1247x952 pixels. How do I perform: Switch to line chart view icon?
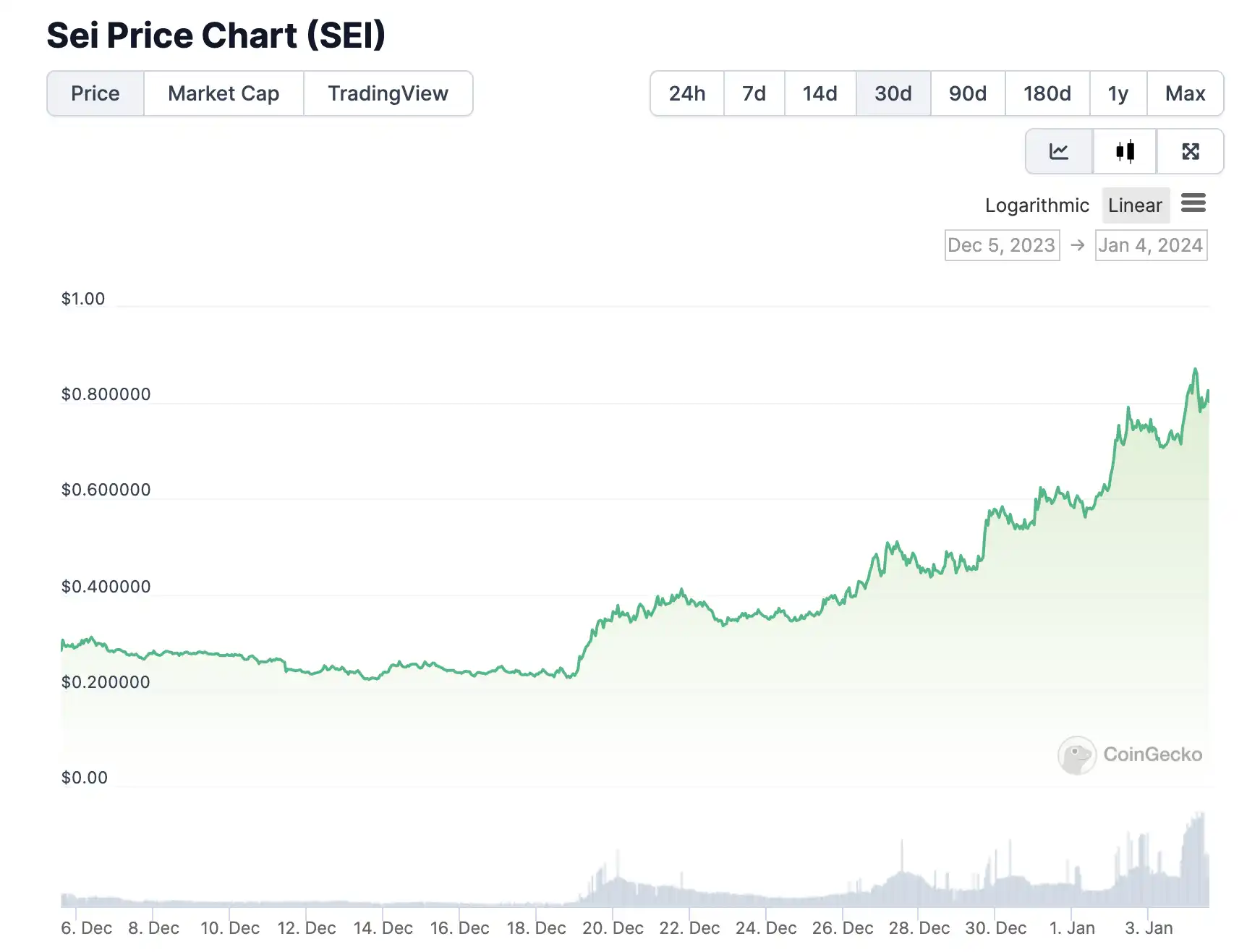pyautogui.click(x=1059, y=151)
